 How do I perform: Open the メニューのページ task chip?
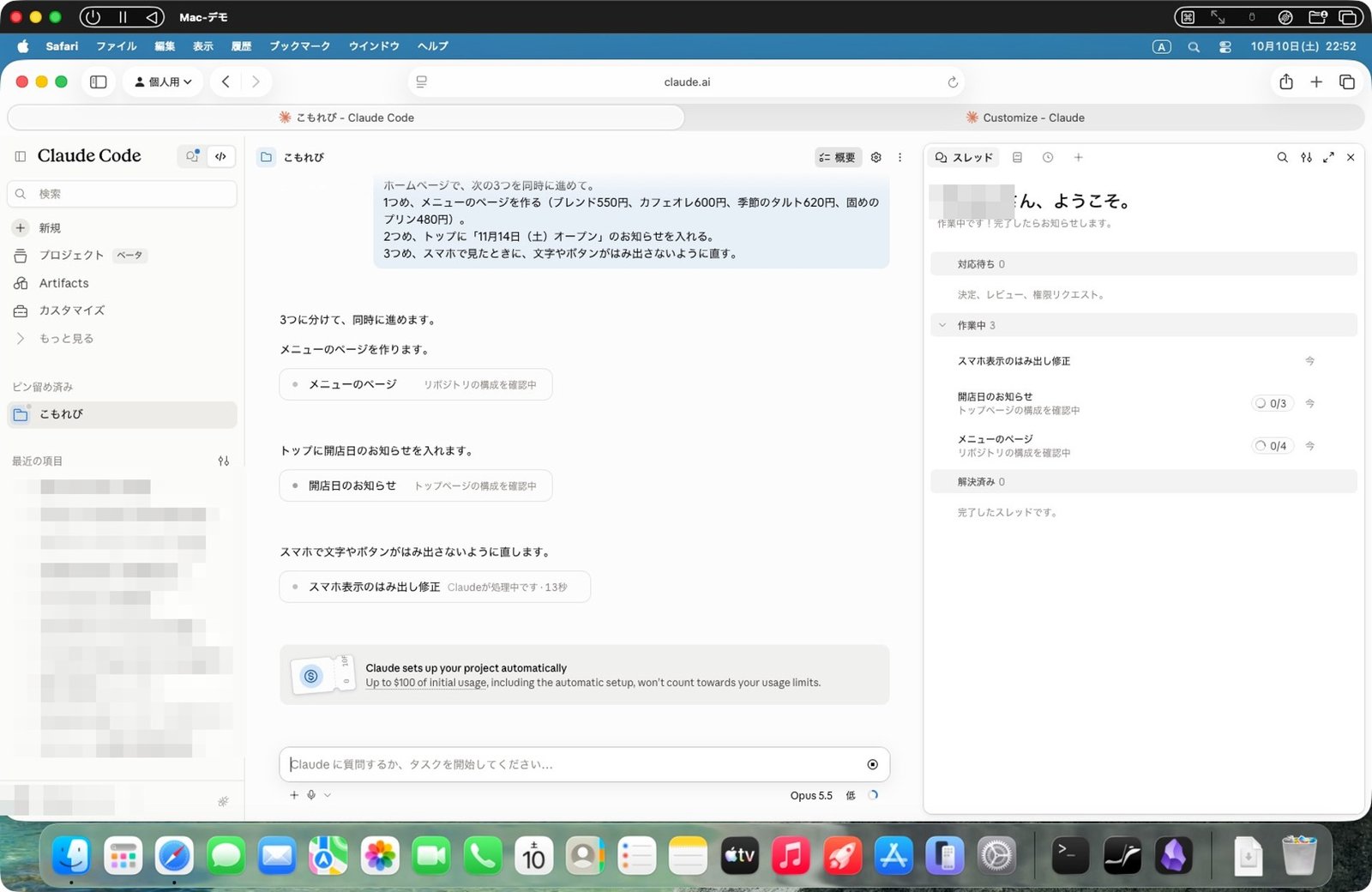tap(416, 384)
